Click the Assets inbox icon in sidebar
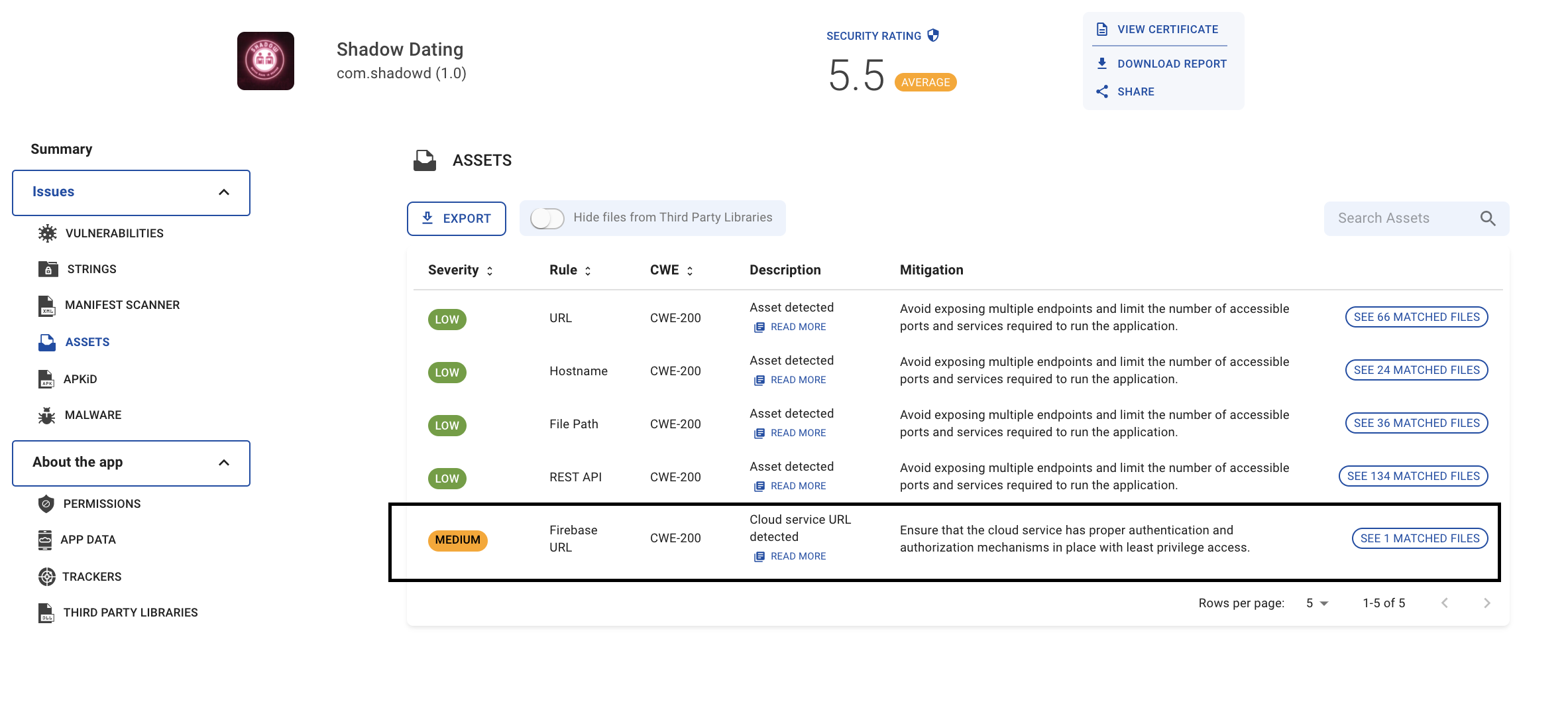This screenshot has width=1568, height=712. coord(46,342)
